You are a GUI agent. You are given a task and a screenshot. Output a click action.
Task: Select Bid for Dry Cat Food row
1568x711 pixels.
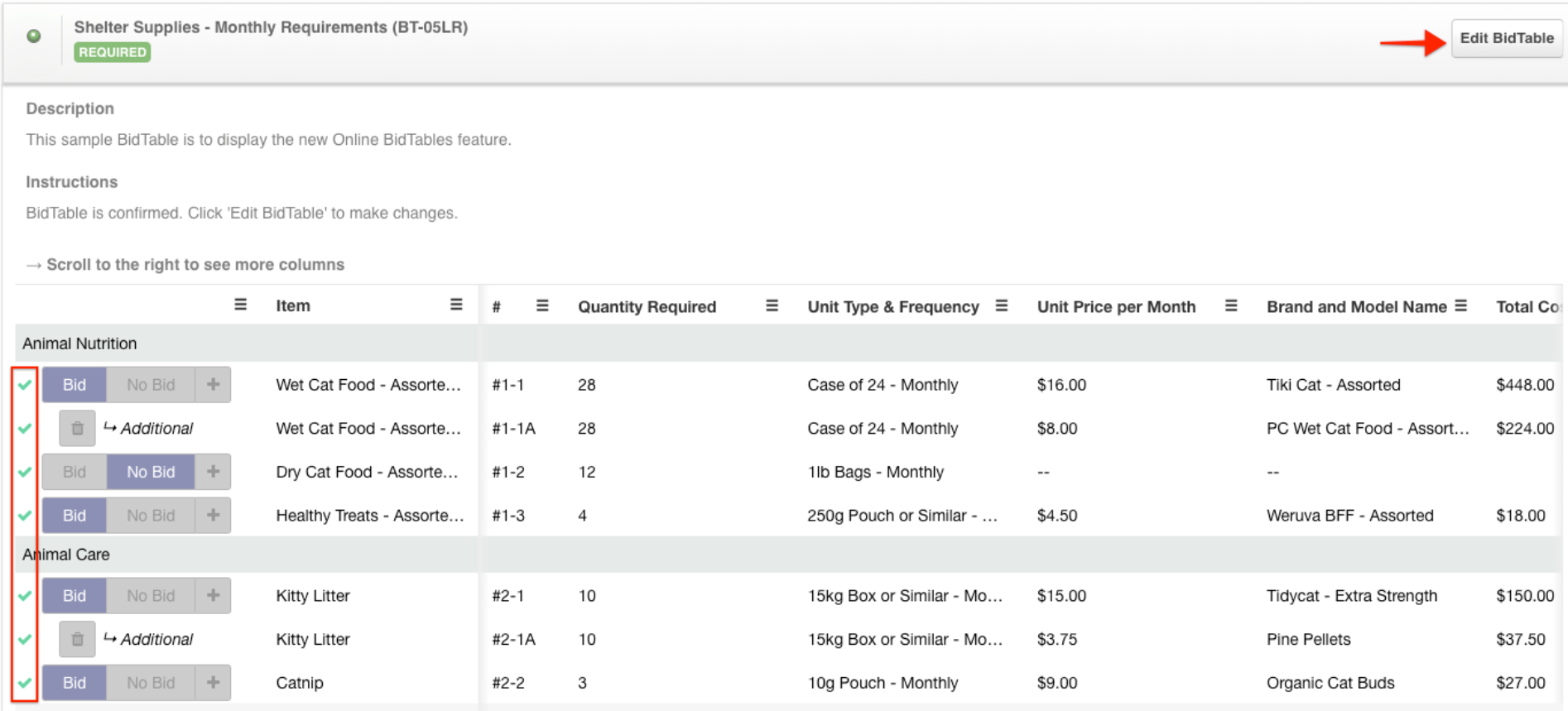(x=75, y=472)
